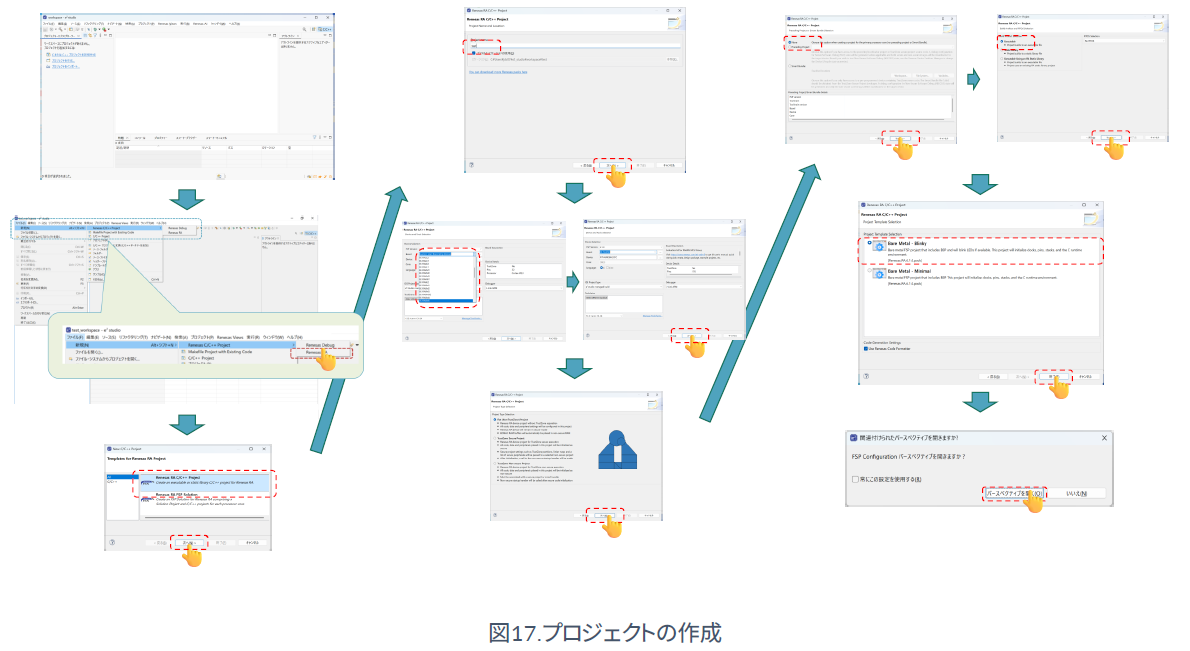Select the Flat (Non-TrustZone) Project radio button
Screen dimensions: 1190x651
(496, 420)
